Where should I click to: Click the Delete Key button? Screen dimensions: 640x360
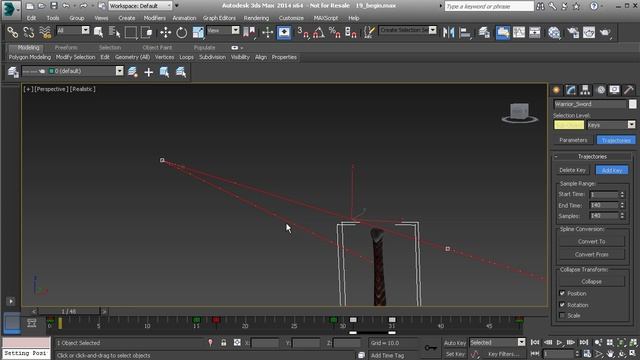pos(572,170)
